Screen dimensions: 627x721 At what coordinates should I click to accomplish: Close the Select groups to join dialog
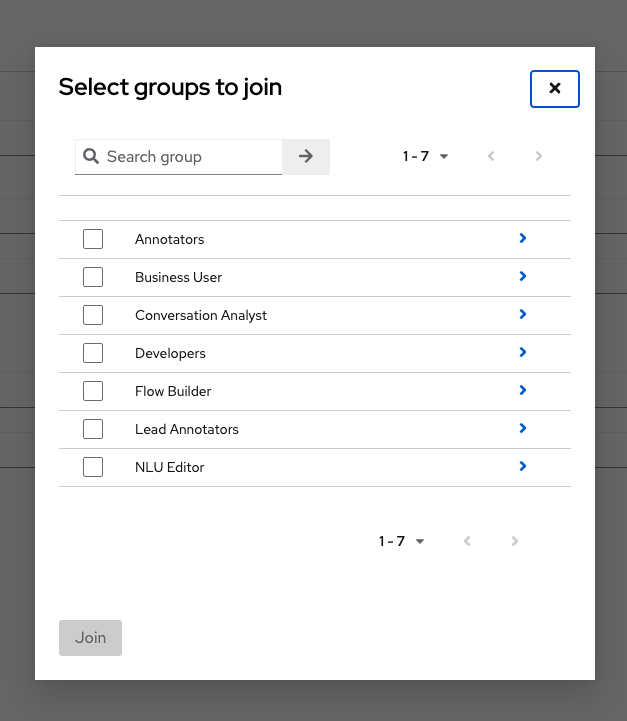click(554, 89)
